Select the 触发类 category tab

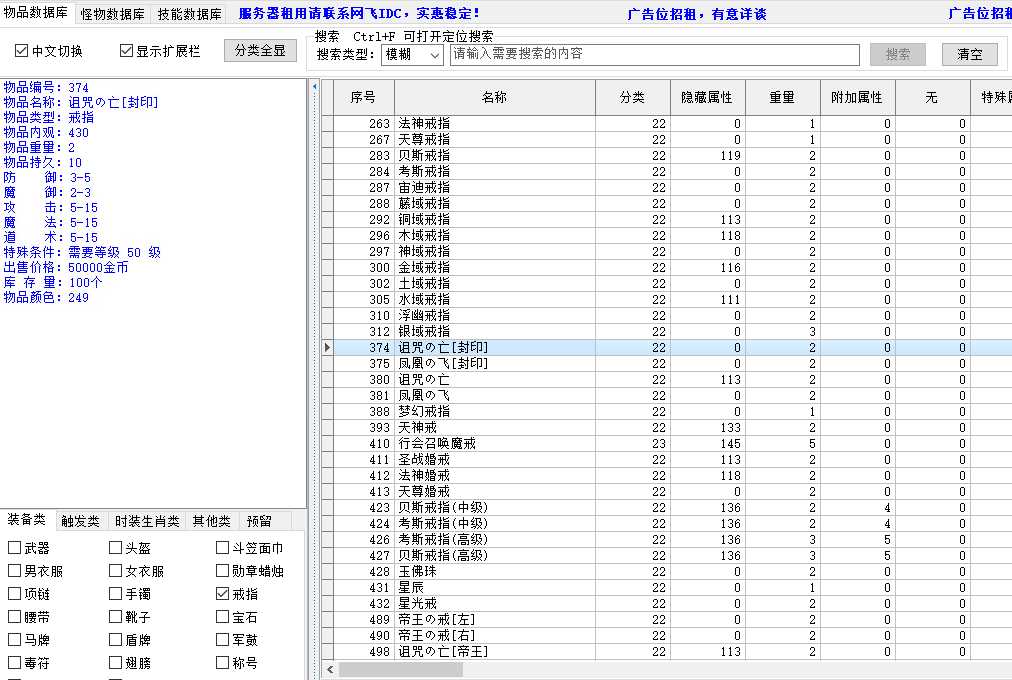[80, 521]
